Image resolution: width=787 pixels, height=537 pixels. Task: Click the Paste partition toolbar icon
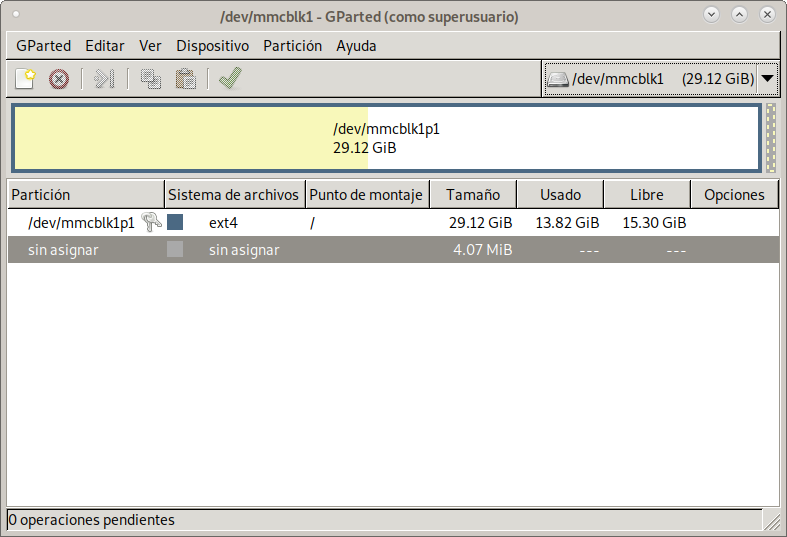[x=185, y=79]
